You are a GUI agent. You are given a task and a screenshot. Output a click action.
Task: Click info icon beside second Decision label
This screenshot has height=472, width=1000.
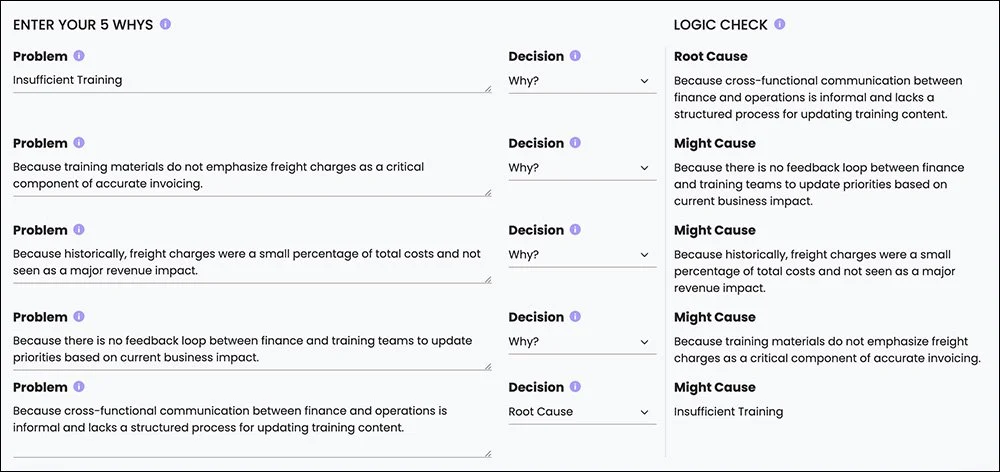pyautogui.click(x=576, y=143)
